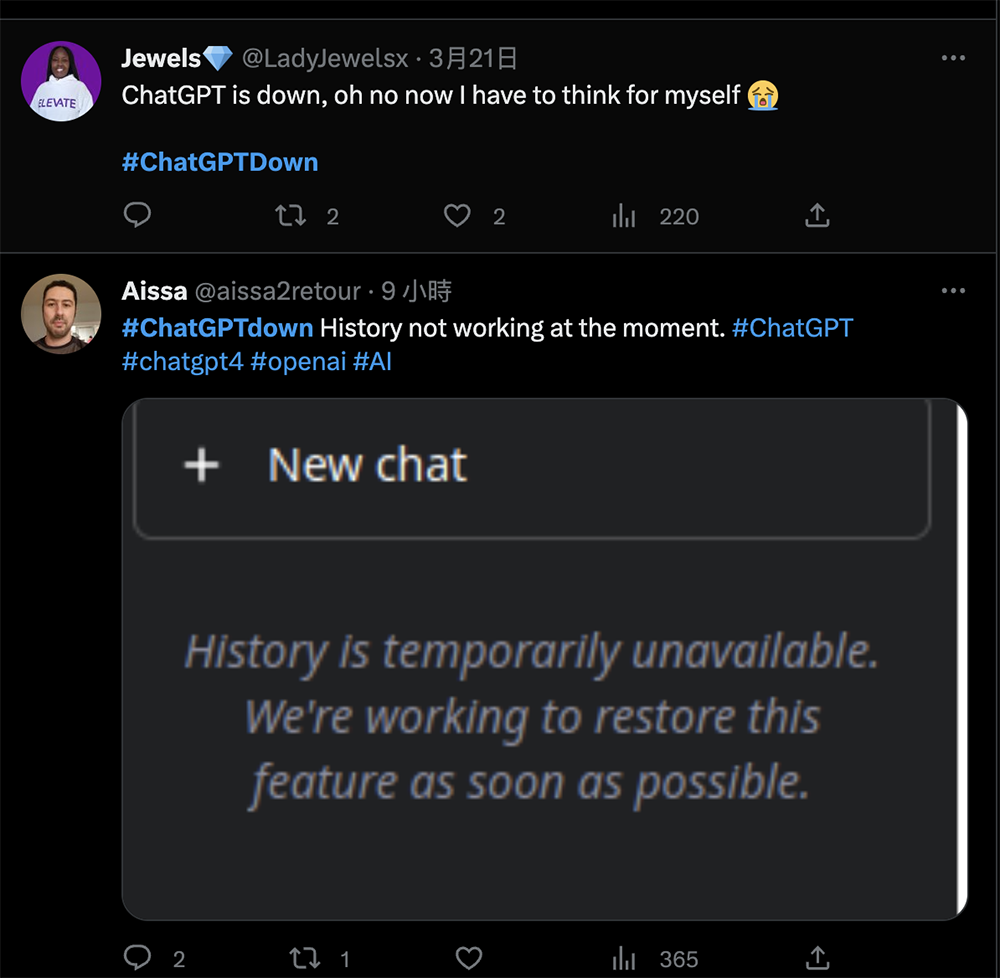Open Aissa's profile via his avatar
Image resolution: width=1000 pixels, height=978 pixels.
(x=61, y=313)
